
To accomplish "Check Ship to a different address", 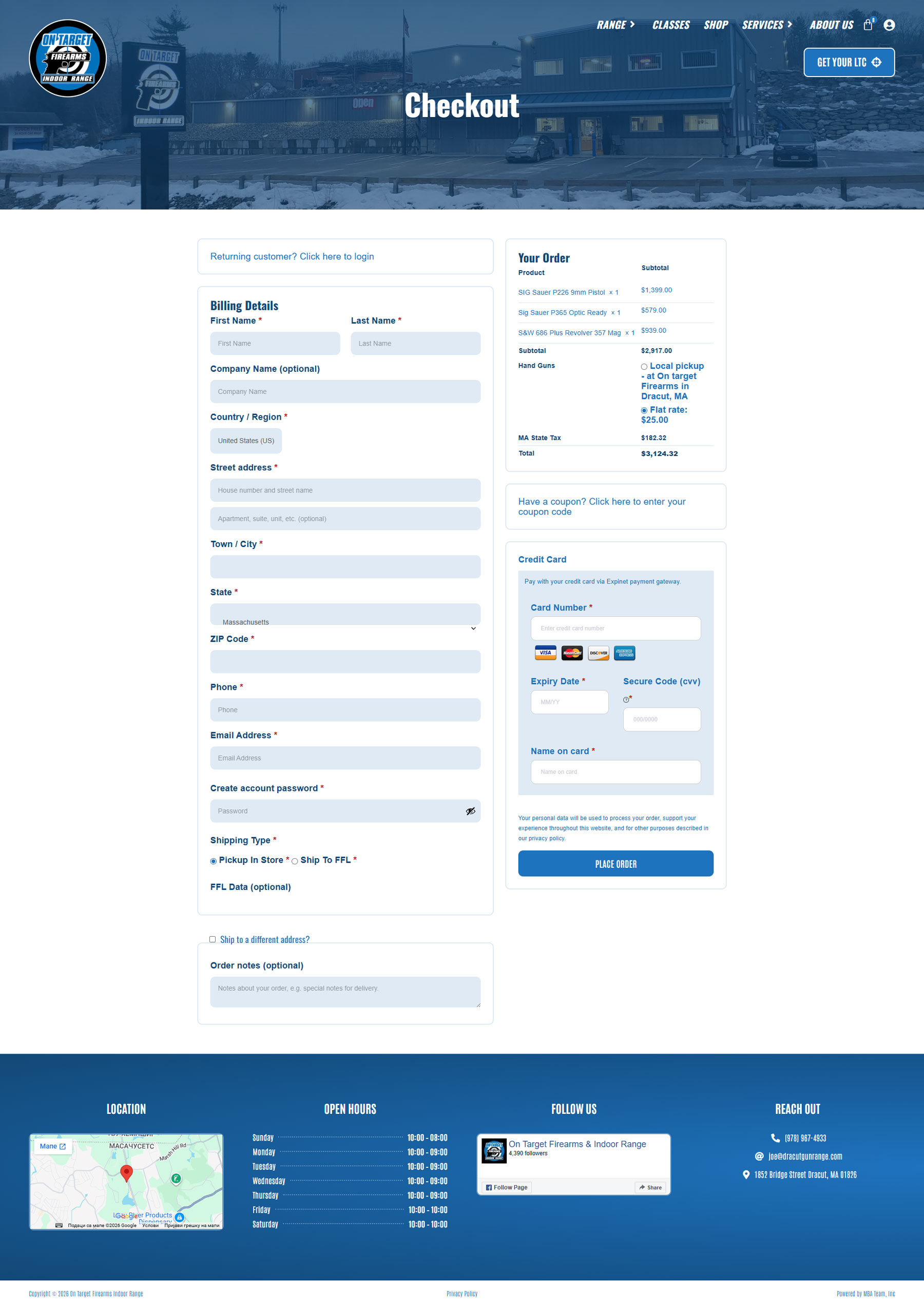I will pyautogui.click(x=212, y=939).
